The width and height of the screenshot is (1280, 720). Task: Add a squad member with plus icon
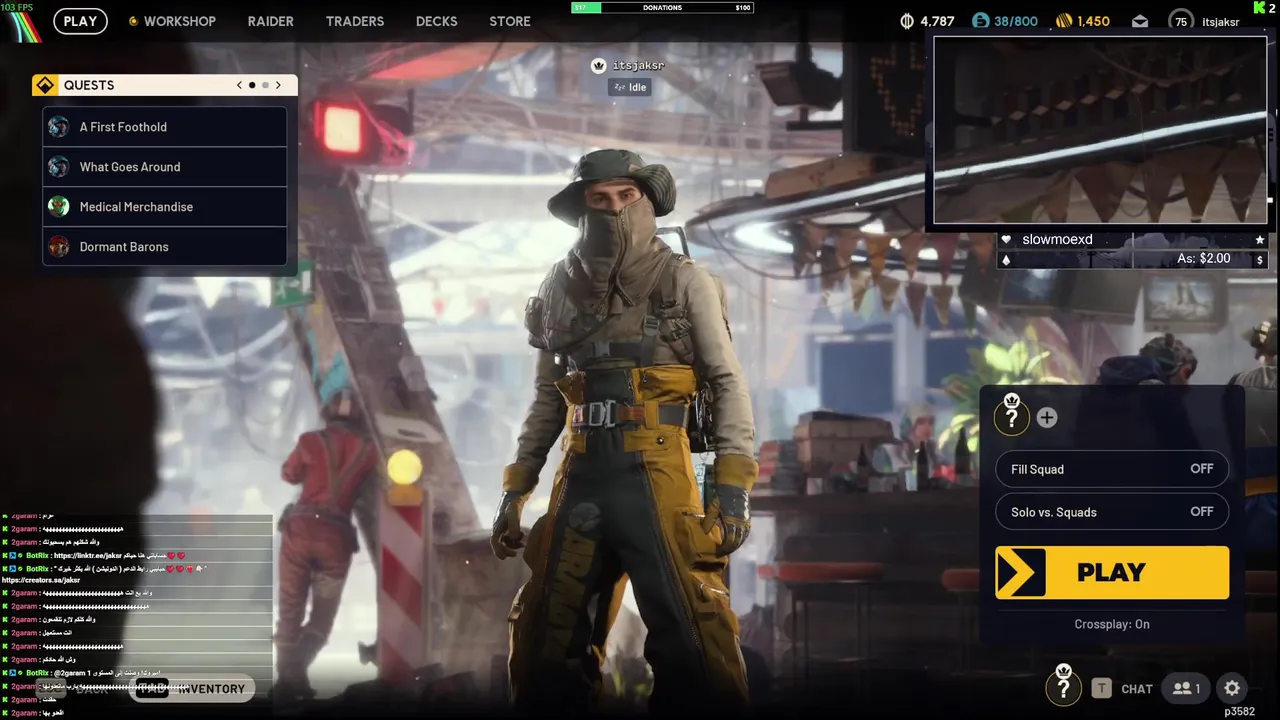click(x=1046, y=418)
